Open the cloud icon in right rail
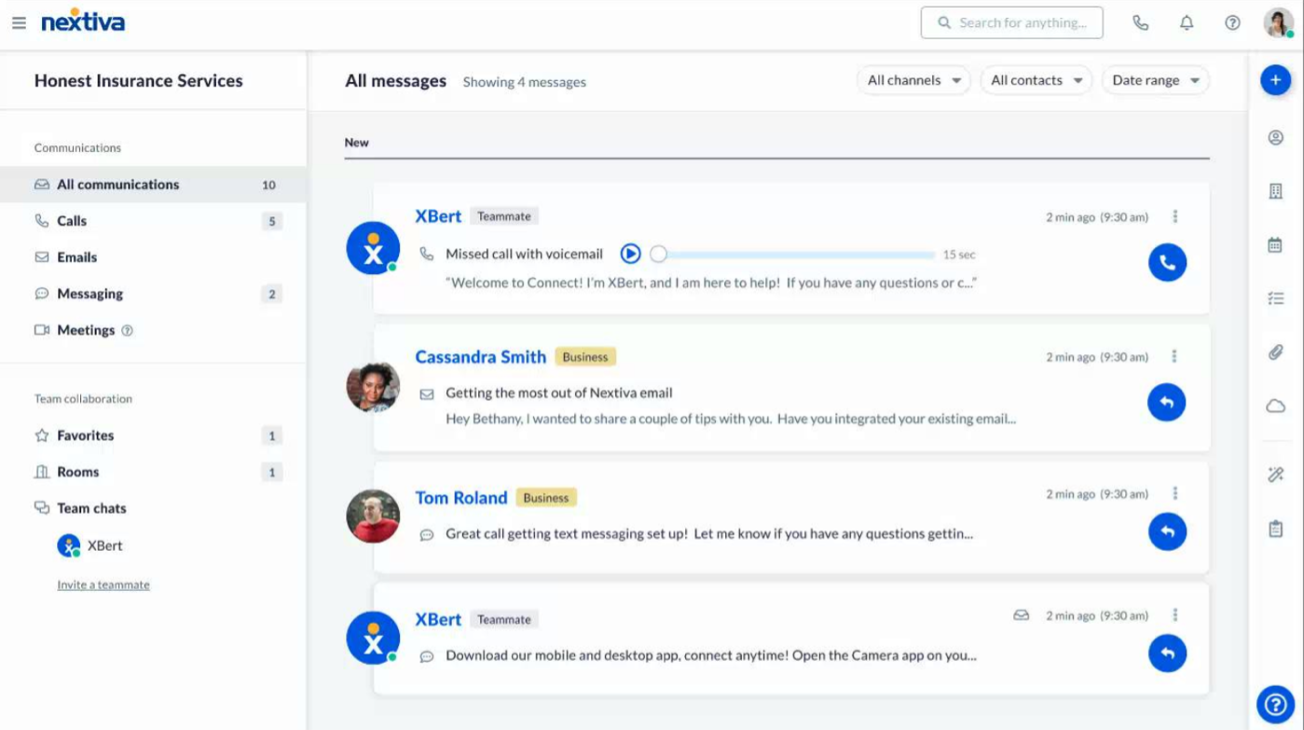The height and width of the screenshot is (730, 1304). (1276, 406)
